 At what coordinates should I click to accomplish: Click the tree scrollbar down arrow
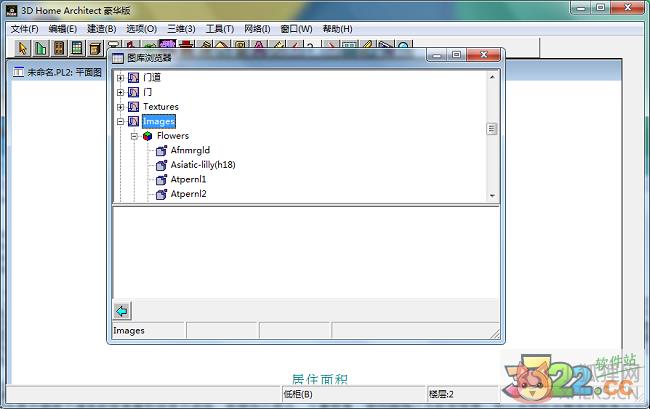[x=492, y=196]
